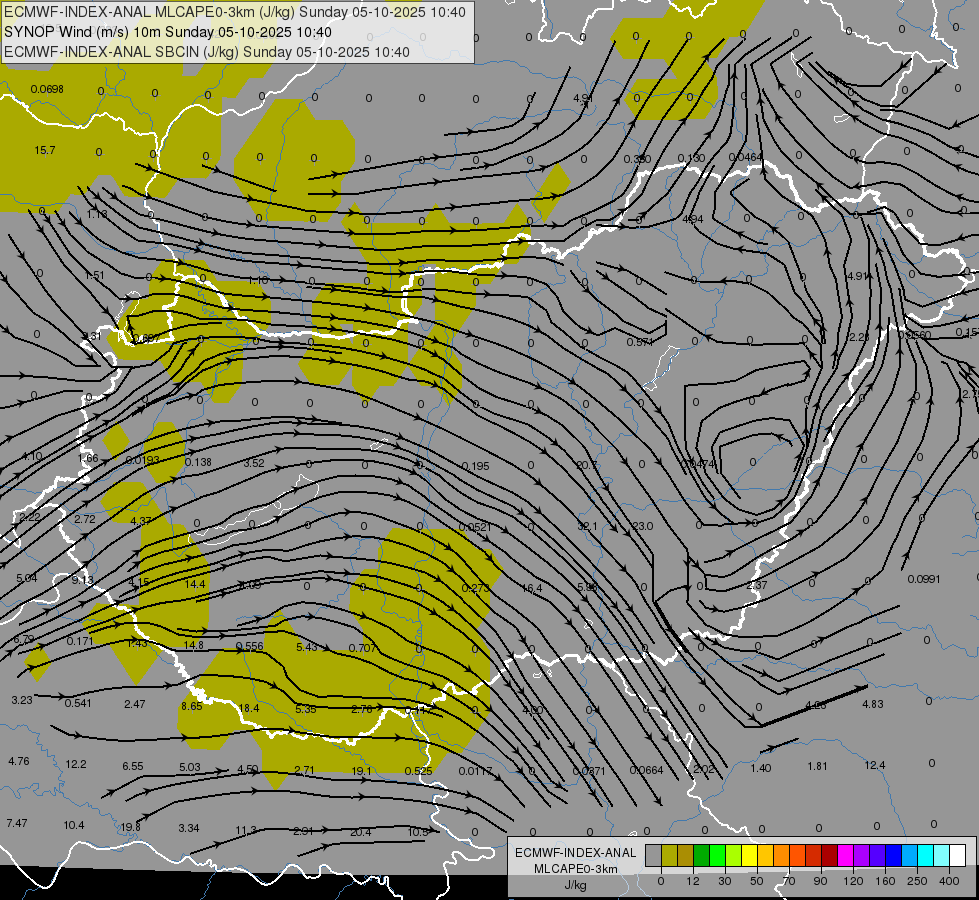Viewport: 979px width, 900px height.
Task: Click the 32.1 grid value
Action: tap(588, 527)
